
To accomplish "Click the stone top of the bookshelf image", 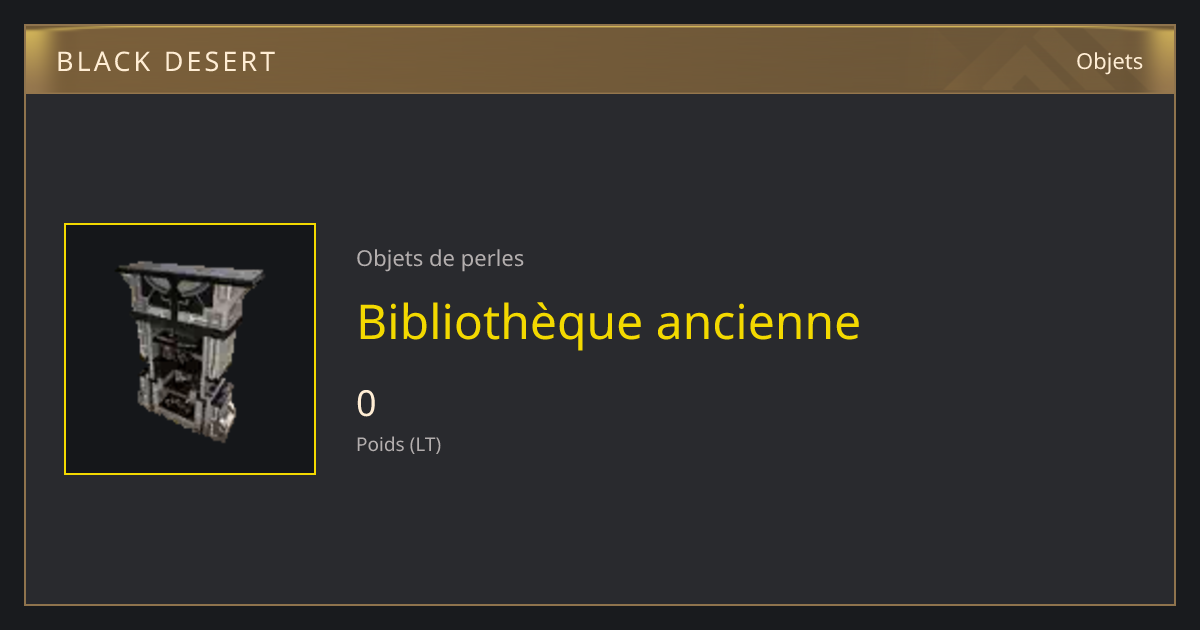I will coord(191,271).
